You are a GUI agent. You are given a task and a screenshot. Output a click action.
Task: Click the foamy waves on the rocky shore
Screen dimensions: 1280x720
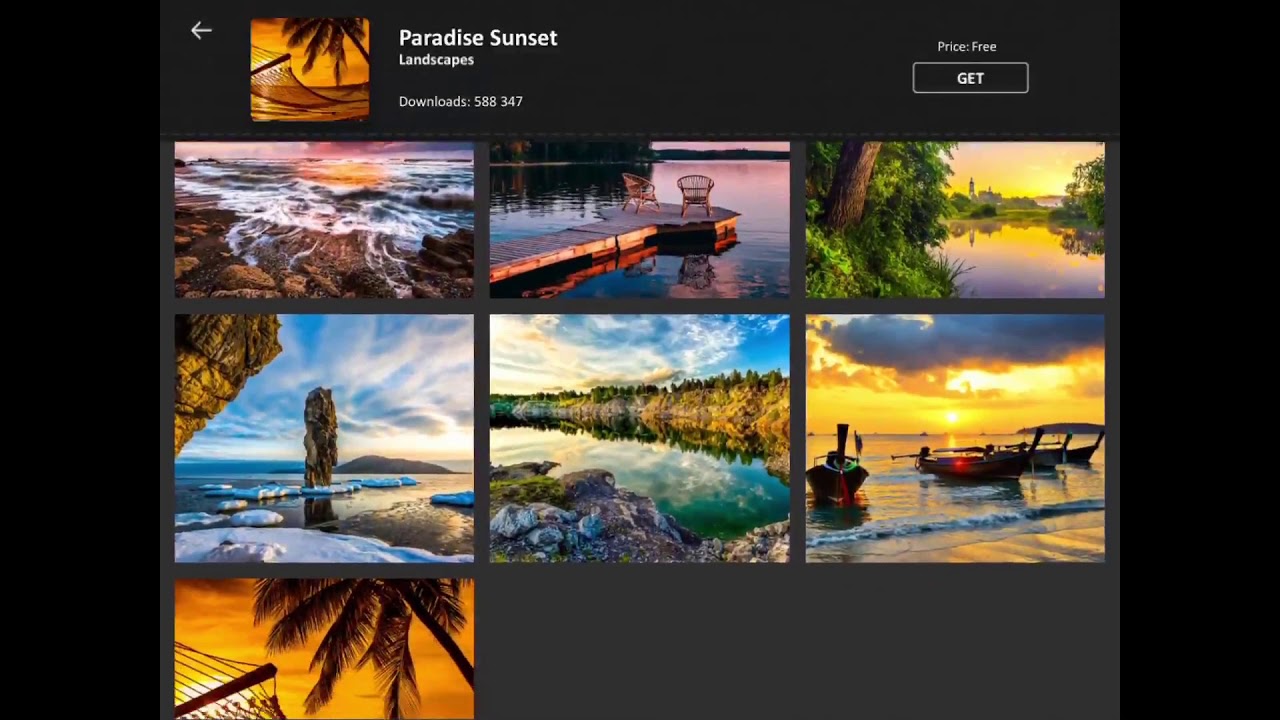[x=330, y=205]
